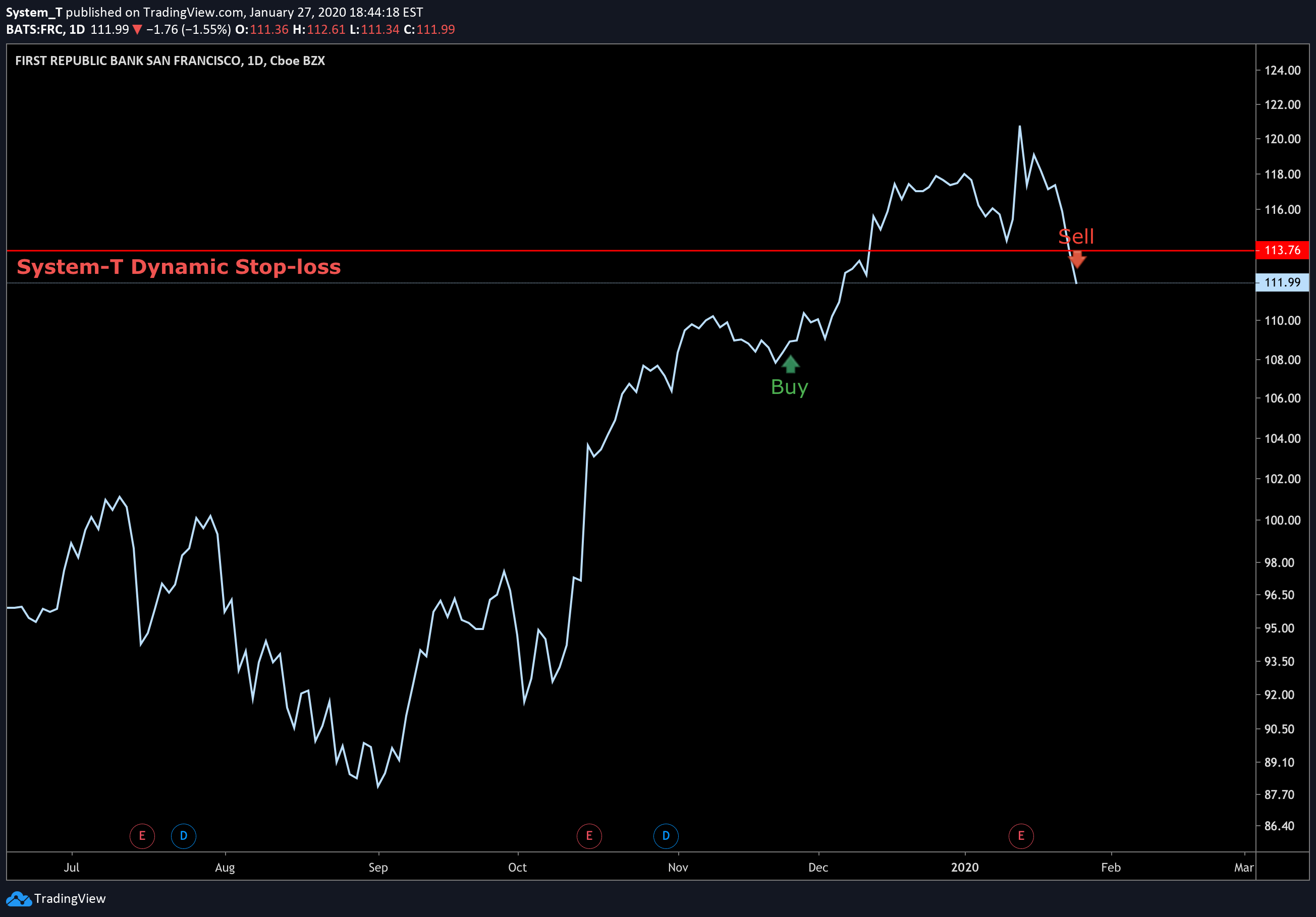Click the 108.00 price axis label
This screenshot has height=917, width=1316.
(x=1282, y=360)
